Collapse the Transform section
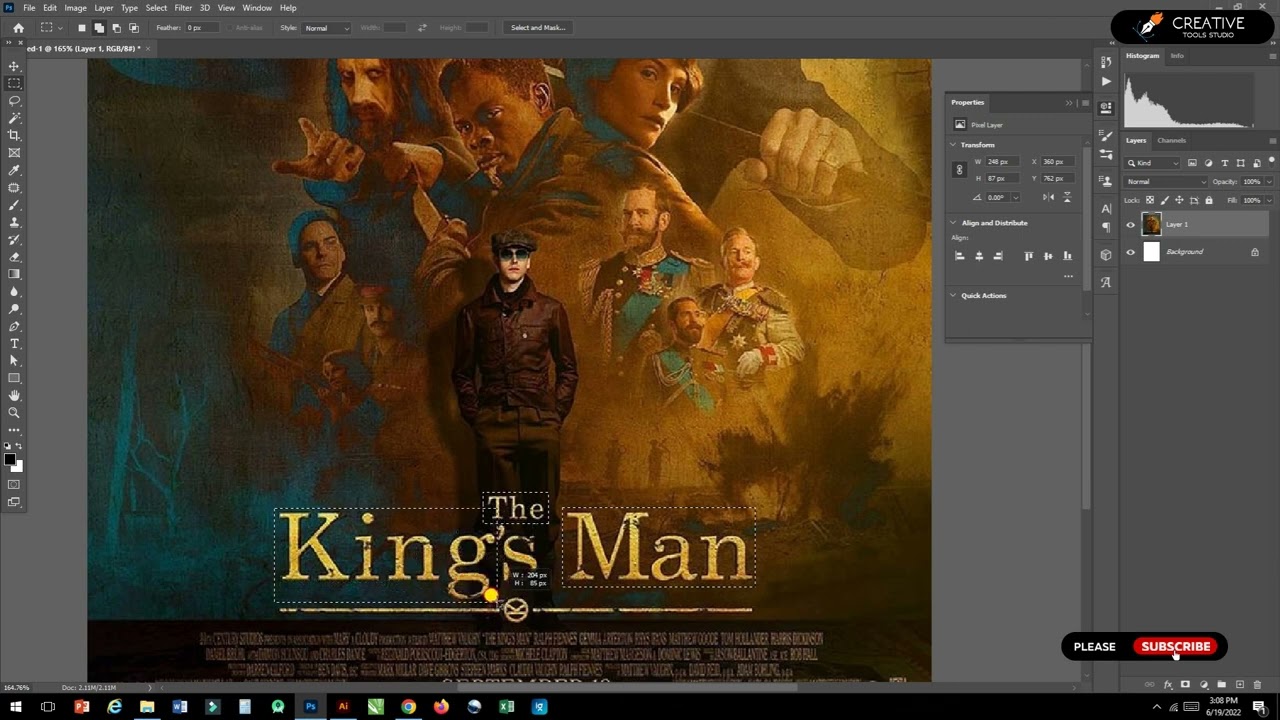Screen dimensions: 1280x720 [953, 145]
